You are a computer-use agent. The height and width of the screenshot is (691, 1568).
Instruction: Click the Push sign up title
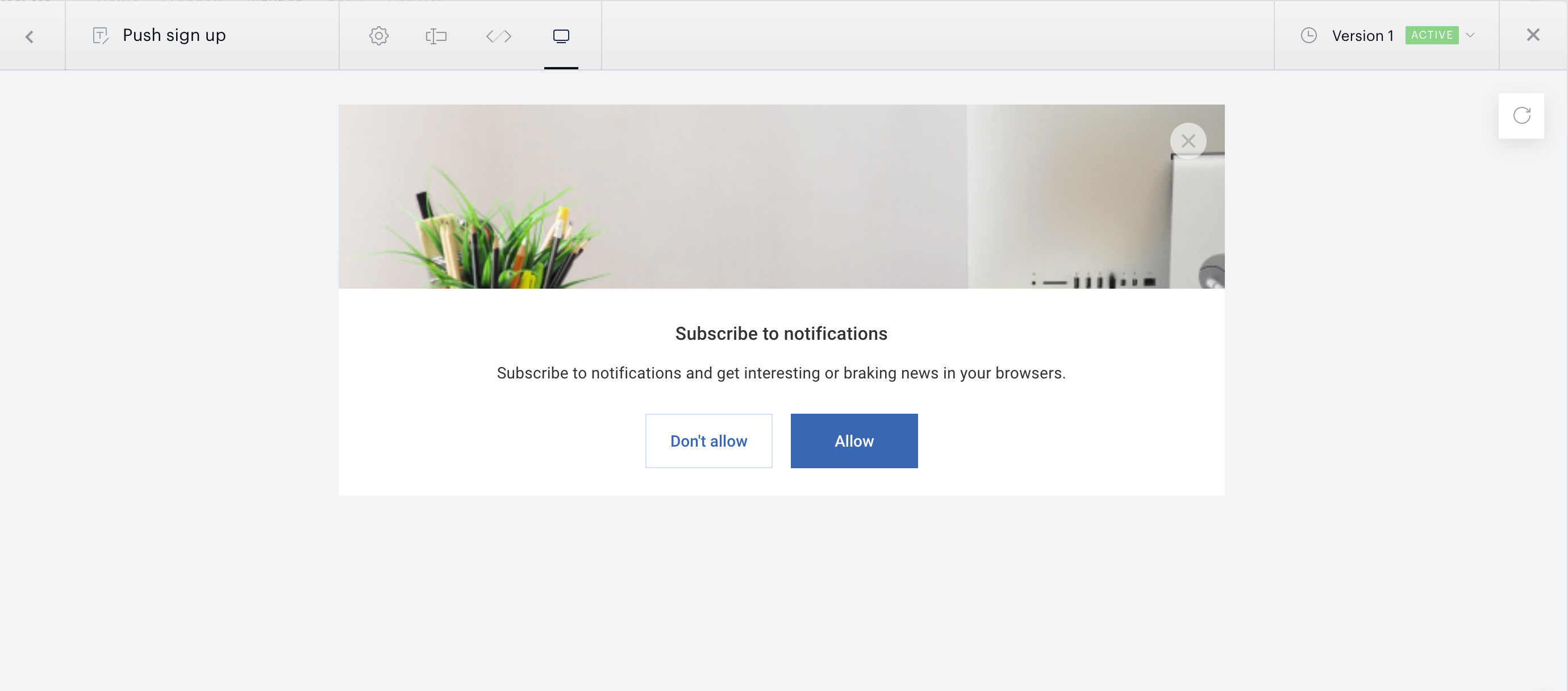coord(174,35)
